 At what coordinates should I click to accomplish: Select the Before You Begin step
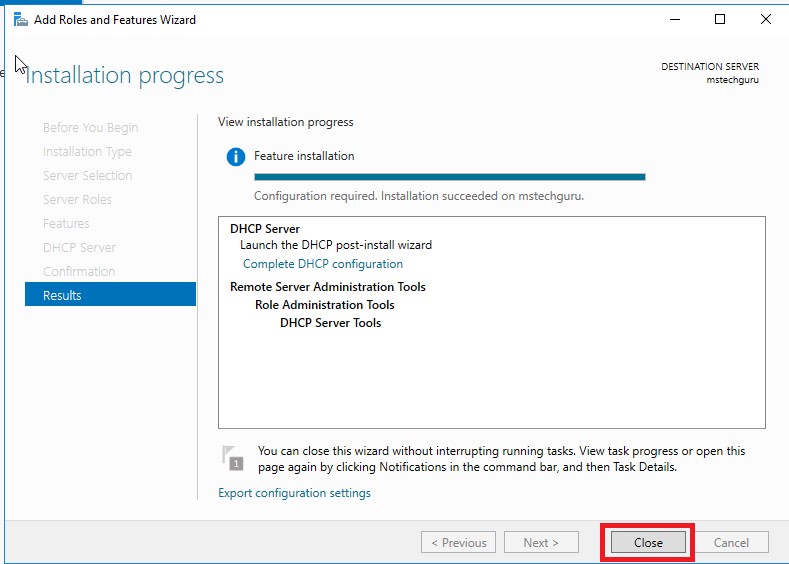[91, 128]
